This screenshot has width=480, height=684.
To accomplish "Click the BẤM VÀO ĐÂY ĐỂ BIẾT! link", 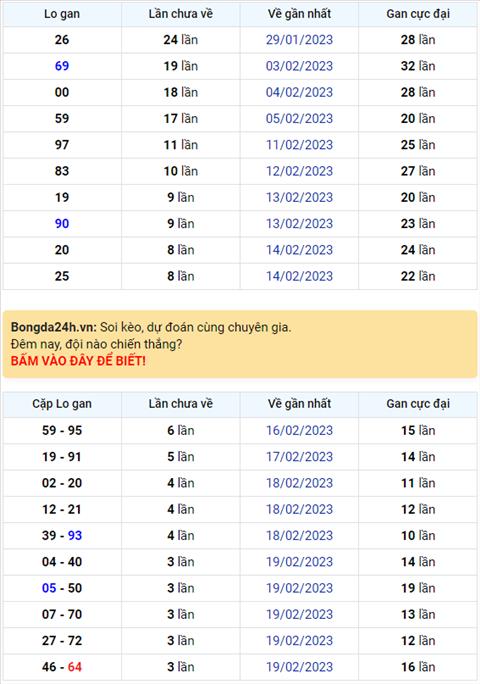I will pyautogui.click(x=78, y=361).
